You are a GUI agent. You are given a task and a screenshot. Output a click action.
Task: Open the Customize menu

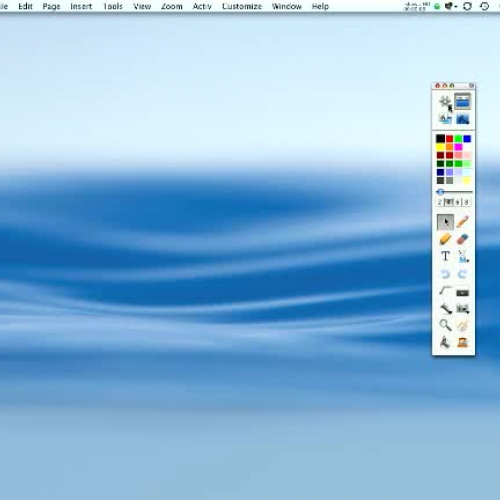[x=242, y=6]
